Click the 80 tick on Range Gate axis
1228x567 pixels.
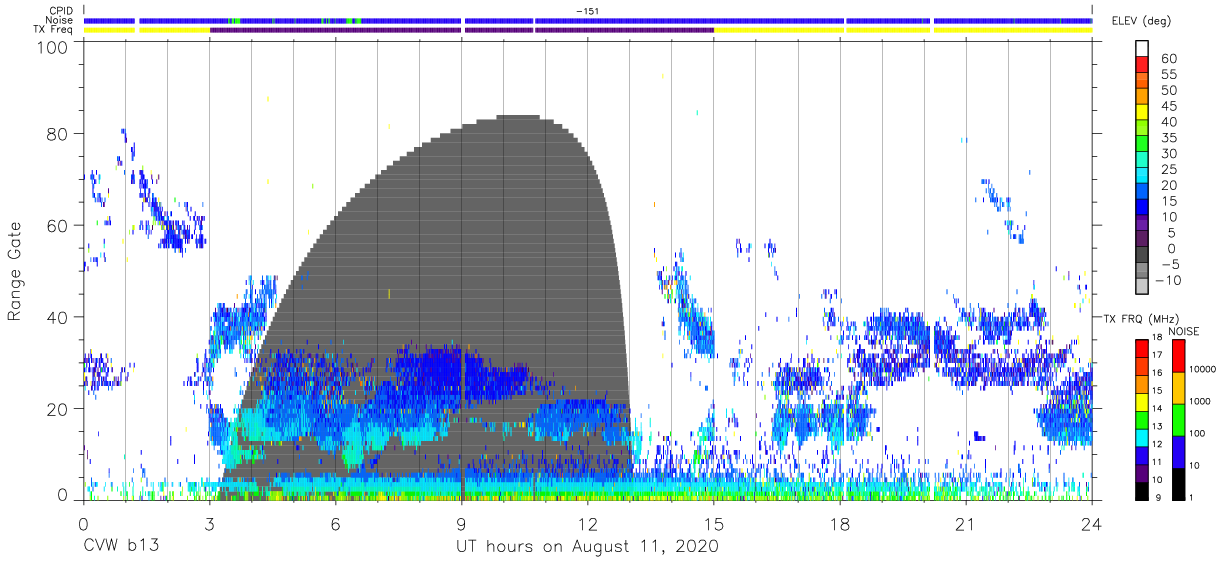coord(59,134)
